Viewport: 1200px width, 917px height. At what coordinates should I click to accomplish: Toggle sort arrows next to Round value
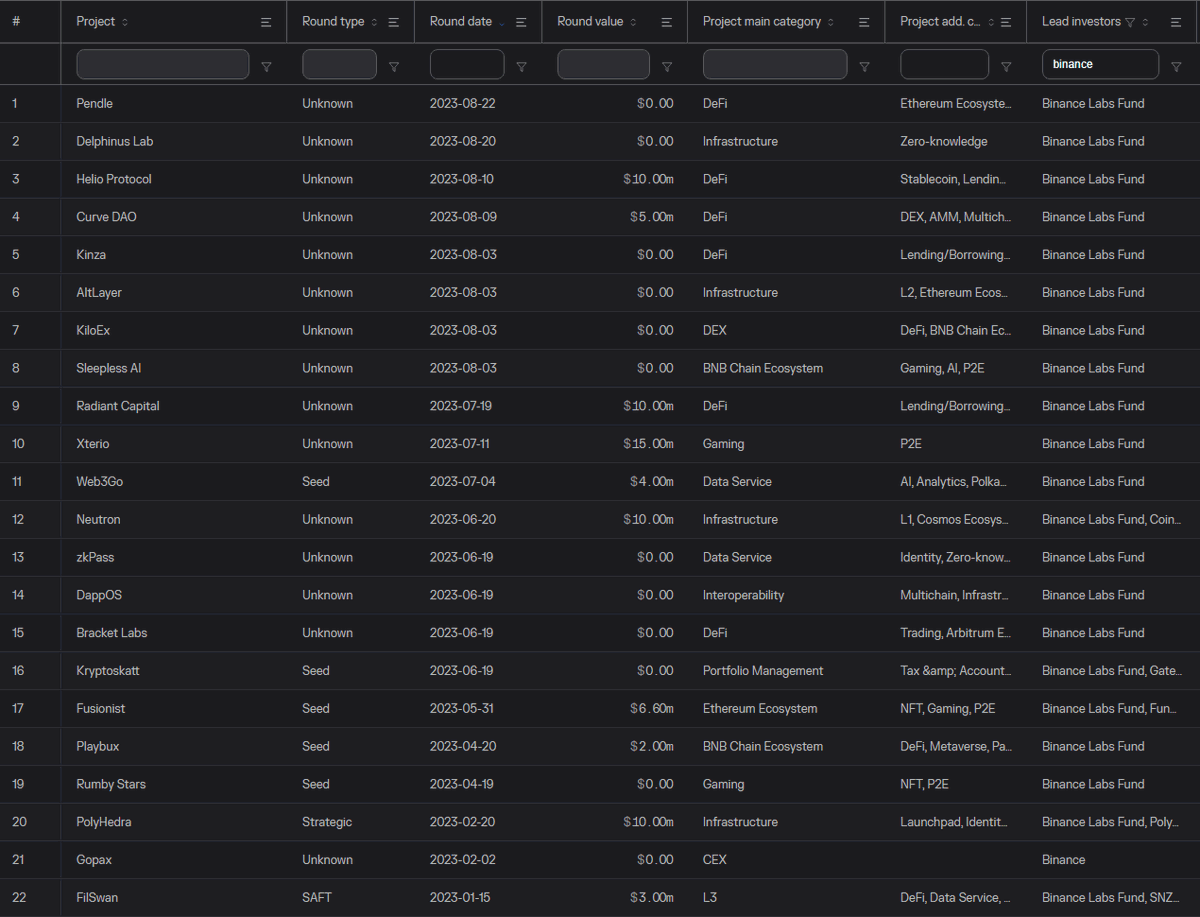pyautogui.click(x=634, y=22)
